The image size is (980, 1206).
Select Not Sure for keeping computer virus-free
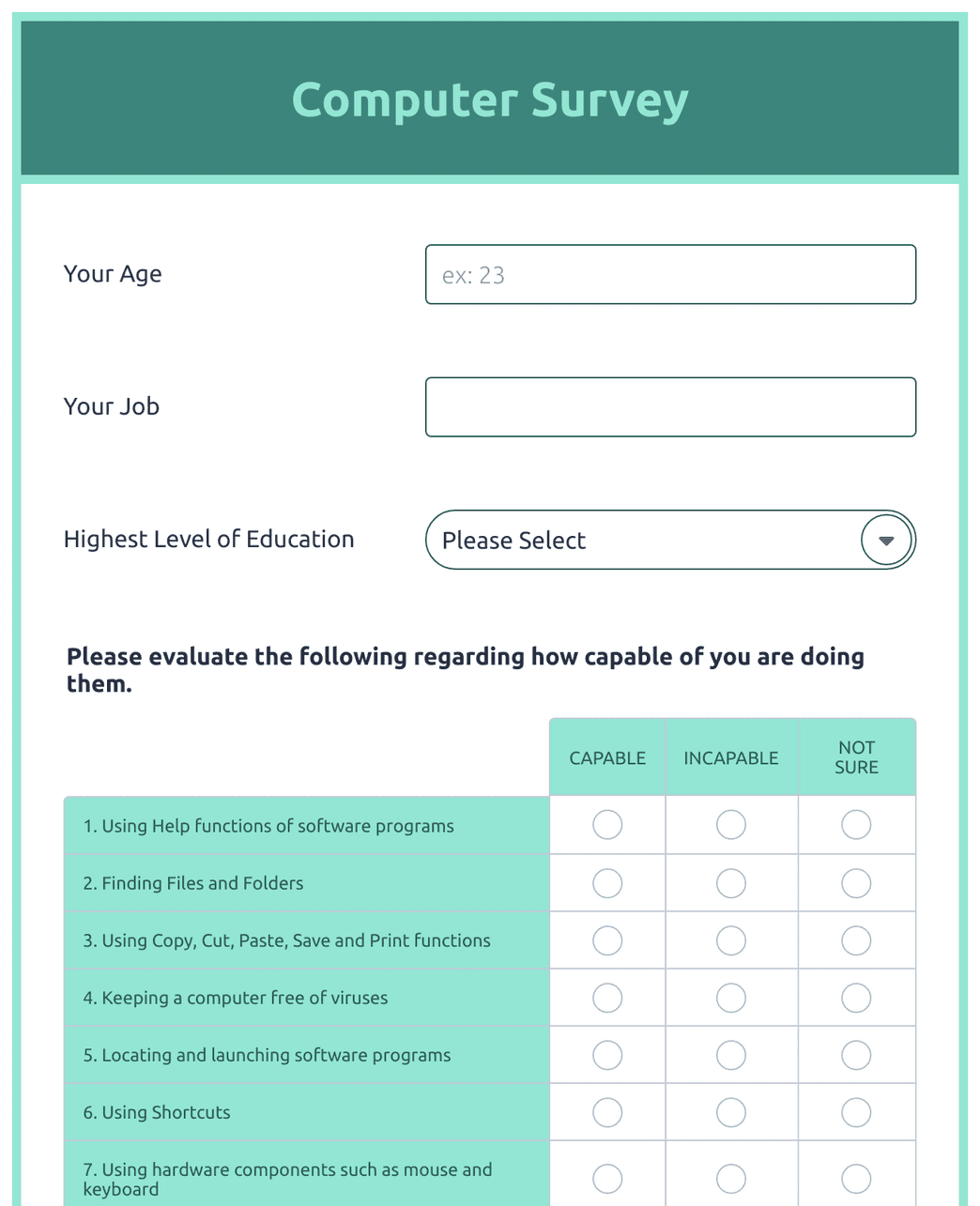856,997
